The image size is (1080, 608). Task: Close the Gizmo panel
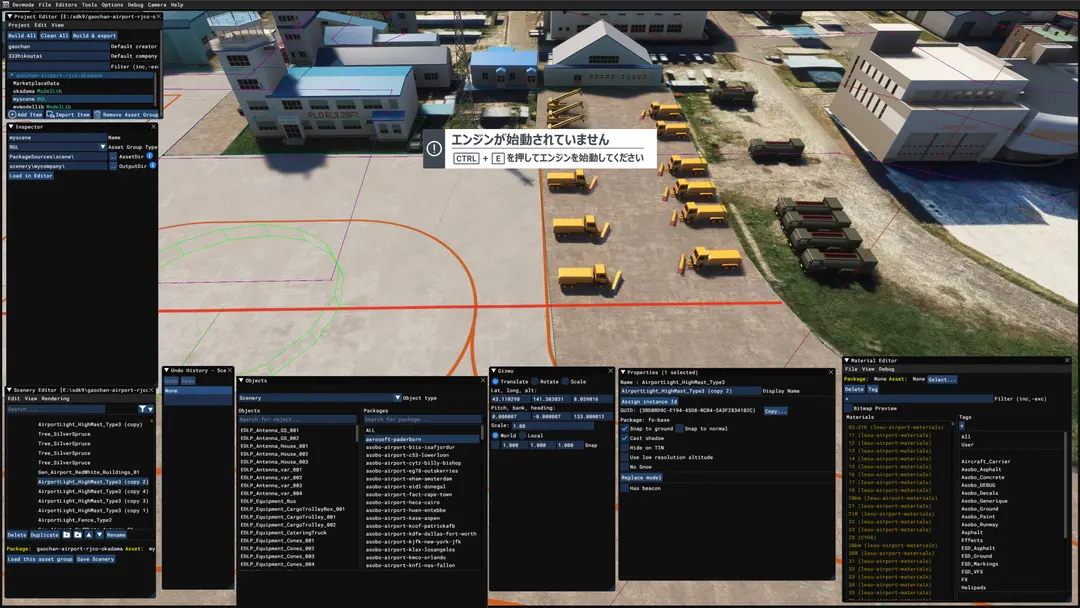610,371
